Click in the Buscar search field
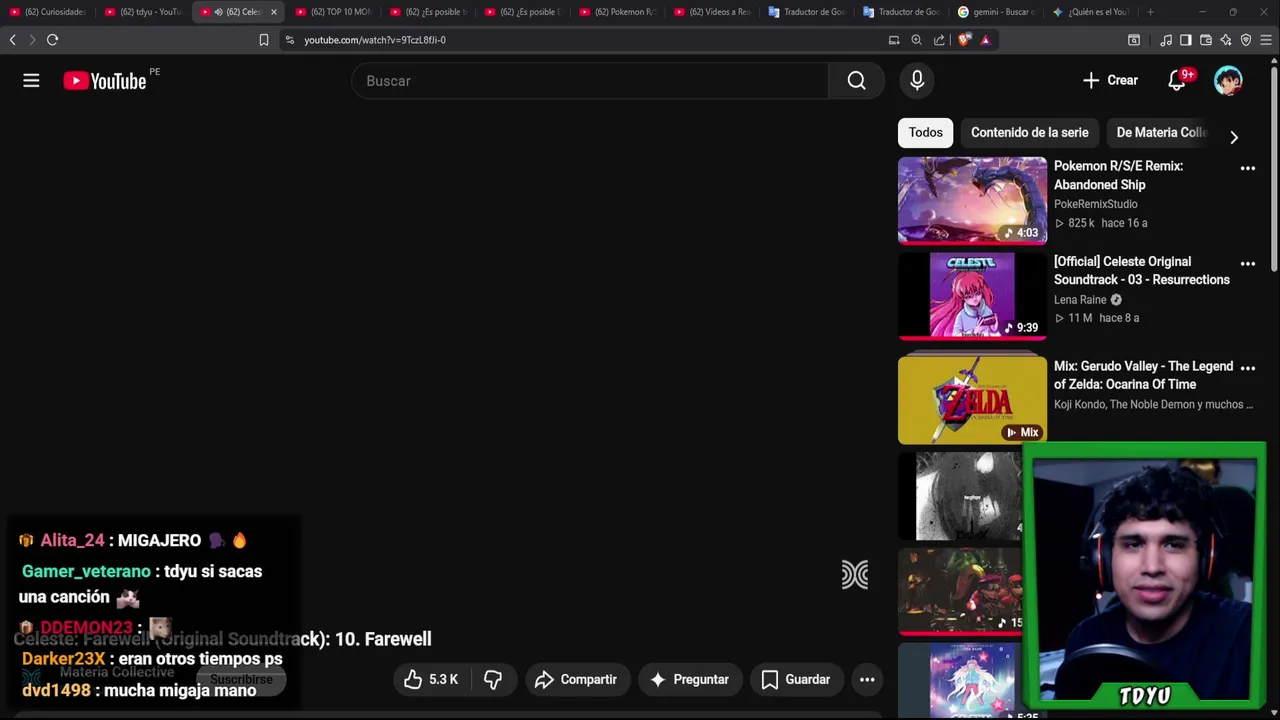This screenshot has width=1280, height=720. [590, 81]
